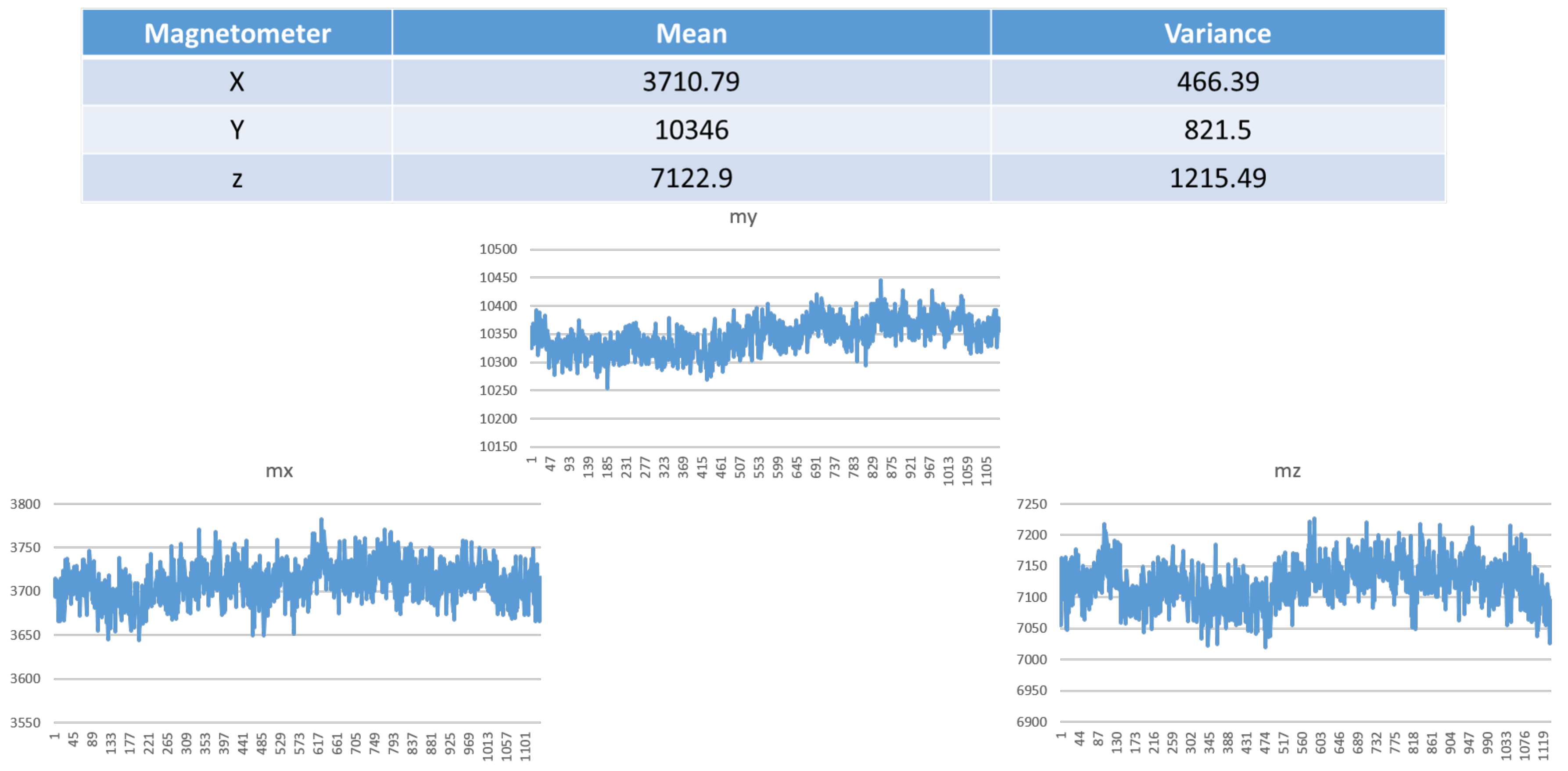Click the 10346 mean cell
Image resolution: width=1568 pixels, height=771 pixels.
point(691,130)
